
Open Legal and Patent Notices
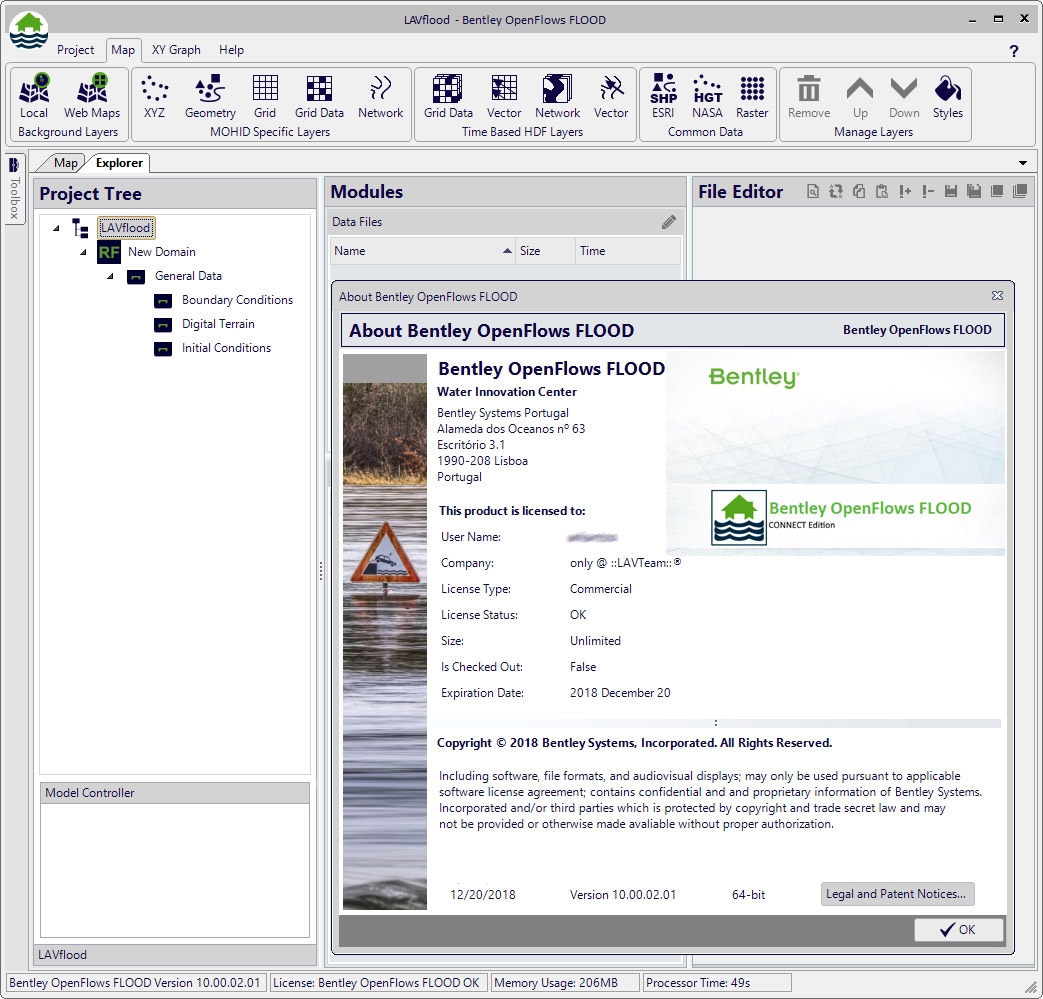click(896, 894)
